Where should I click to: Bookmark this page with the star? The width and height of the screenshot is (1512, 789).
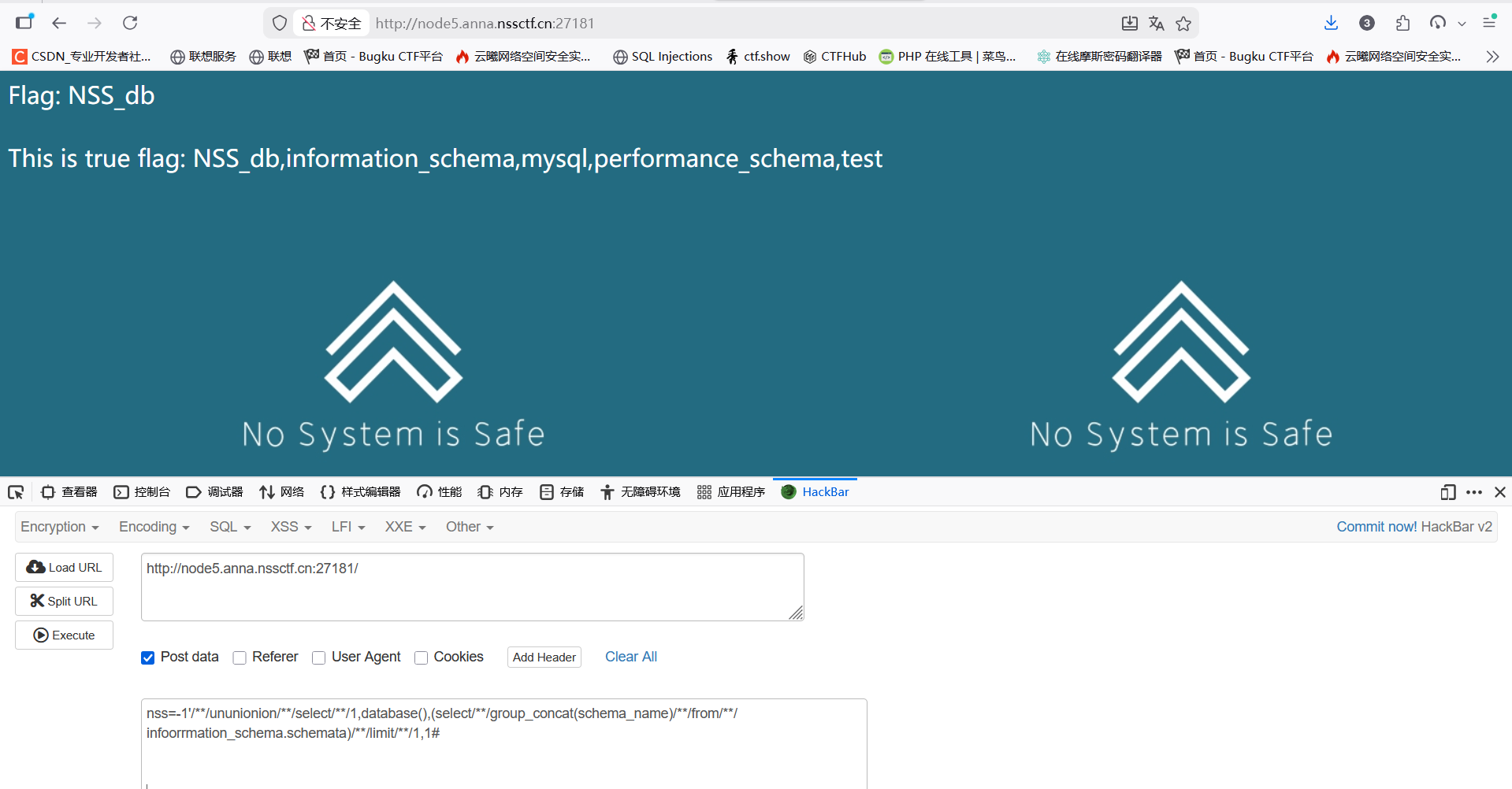[x=1183, y=24]
